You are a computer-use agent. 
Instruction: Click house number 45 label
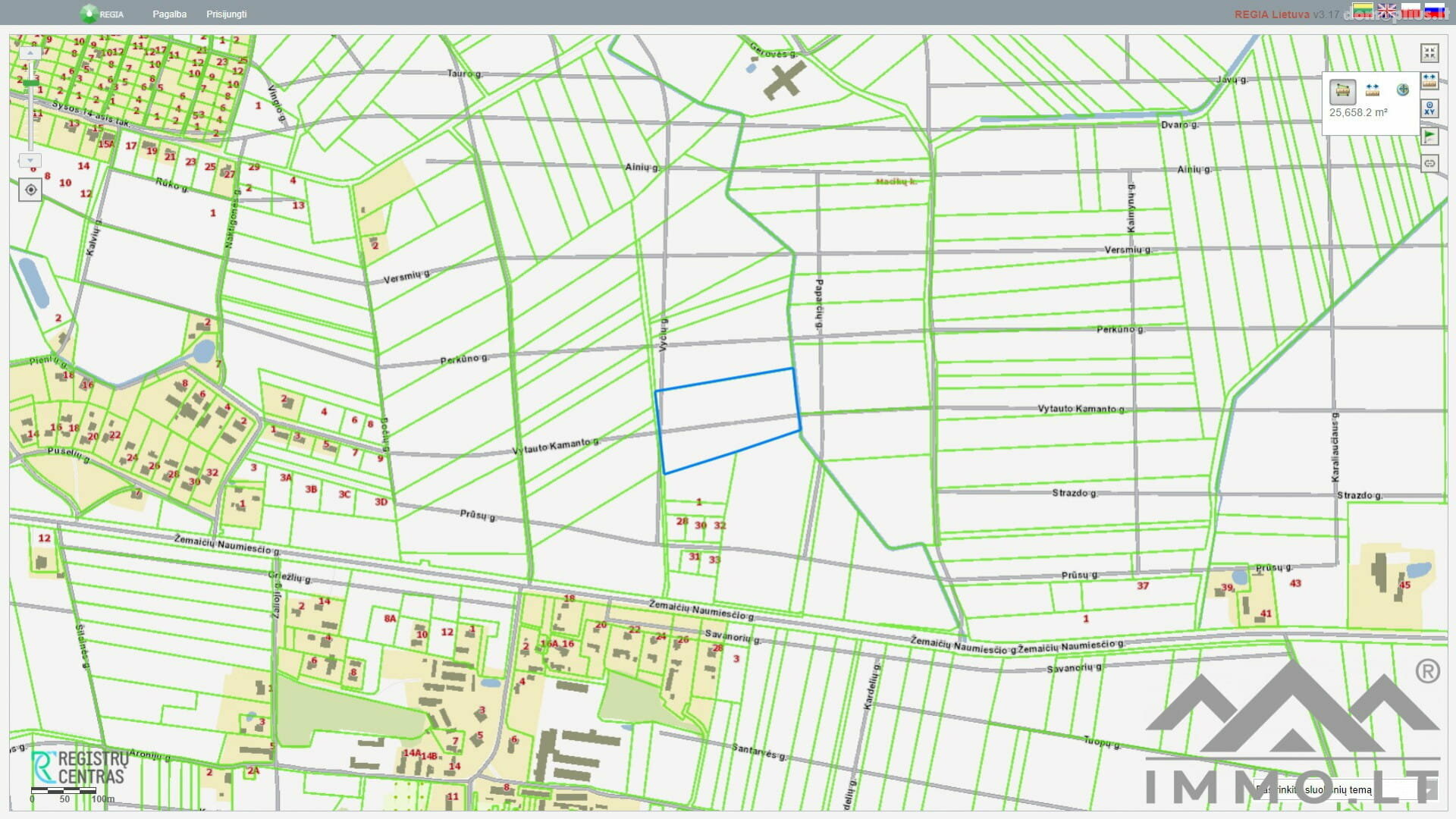[1404, 585]
